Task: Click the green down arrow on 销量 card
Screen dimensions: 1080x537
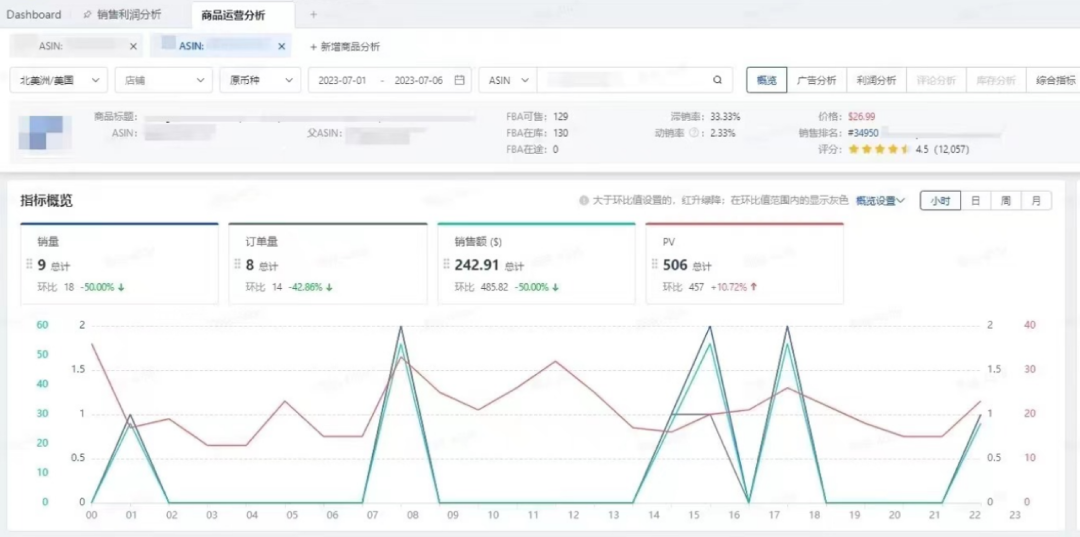Action: point(121,288)
